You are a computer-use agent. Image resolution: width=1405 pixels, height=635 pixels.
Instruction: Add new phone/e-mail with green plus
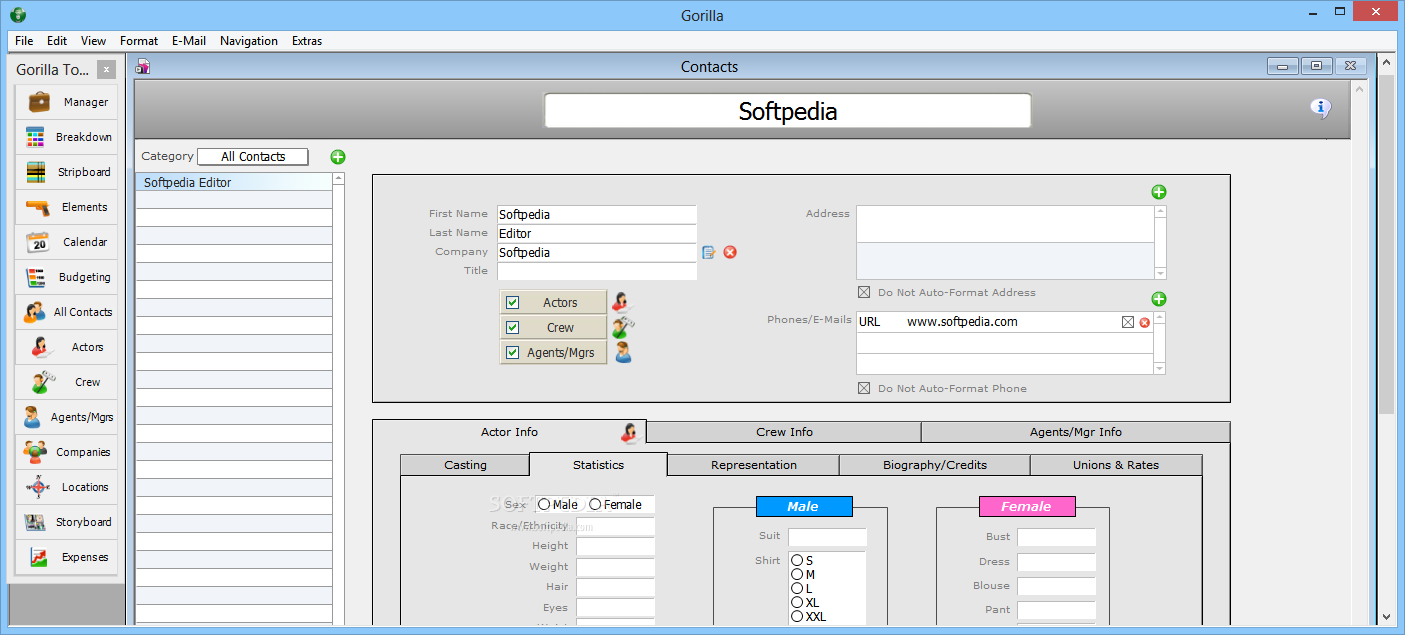(1158, 299)
